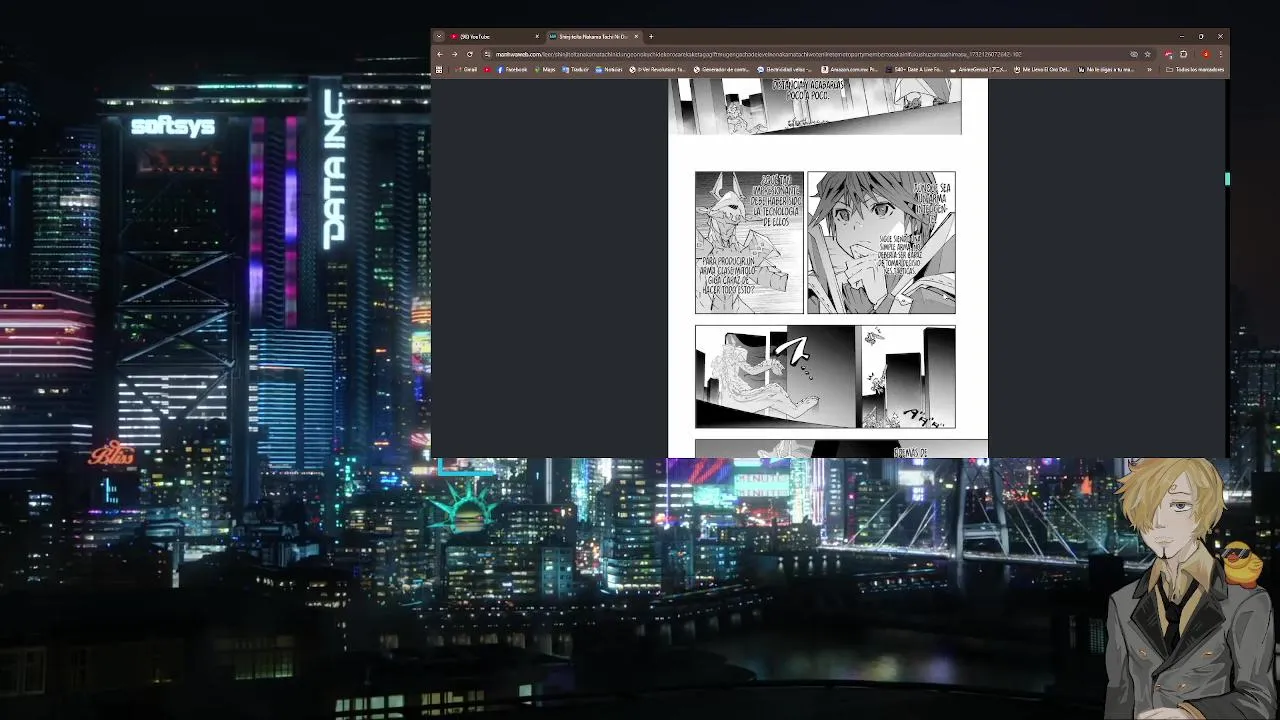
Task: Minimize the Chrome window
Action: click(1182, 36)
